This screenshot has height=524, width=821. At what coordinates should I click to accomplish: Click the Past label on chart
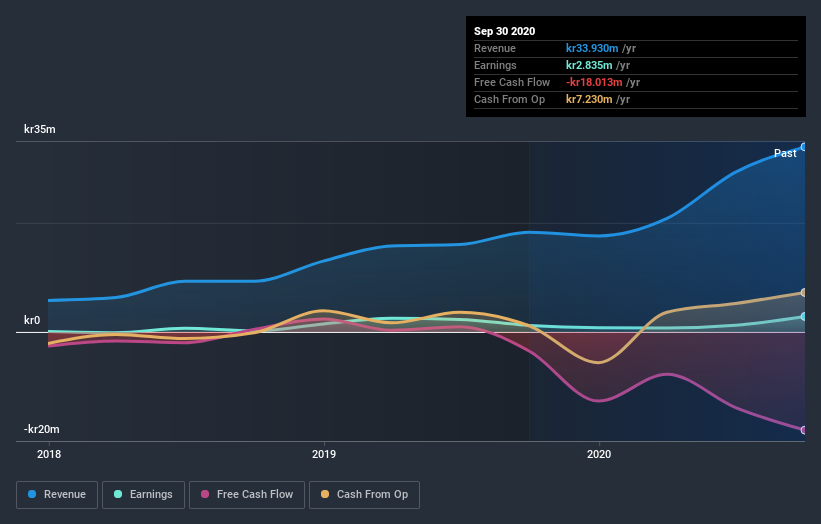click(x=785, y=153)
